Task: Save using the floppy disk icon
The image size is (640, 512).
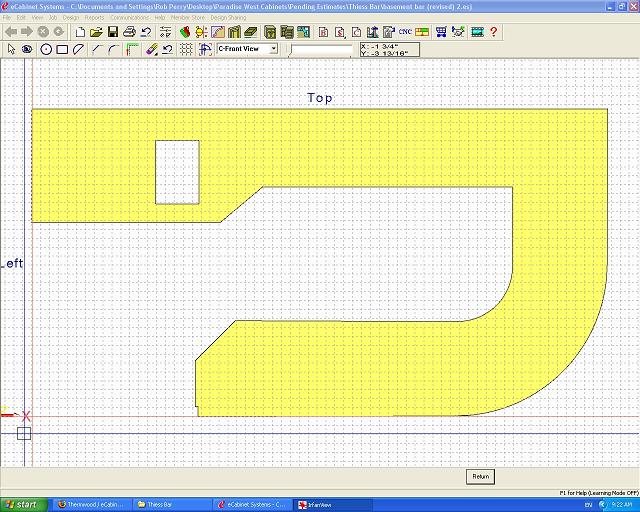Action: coord(113,32)
